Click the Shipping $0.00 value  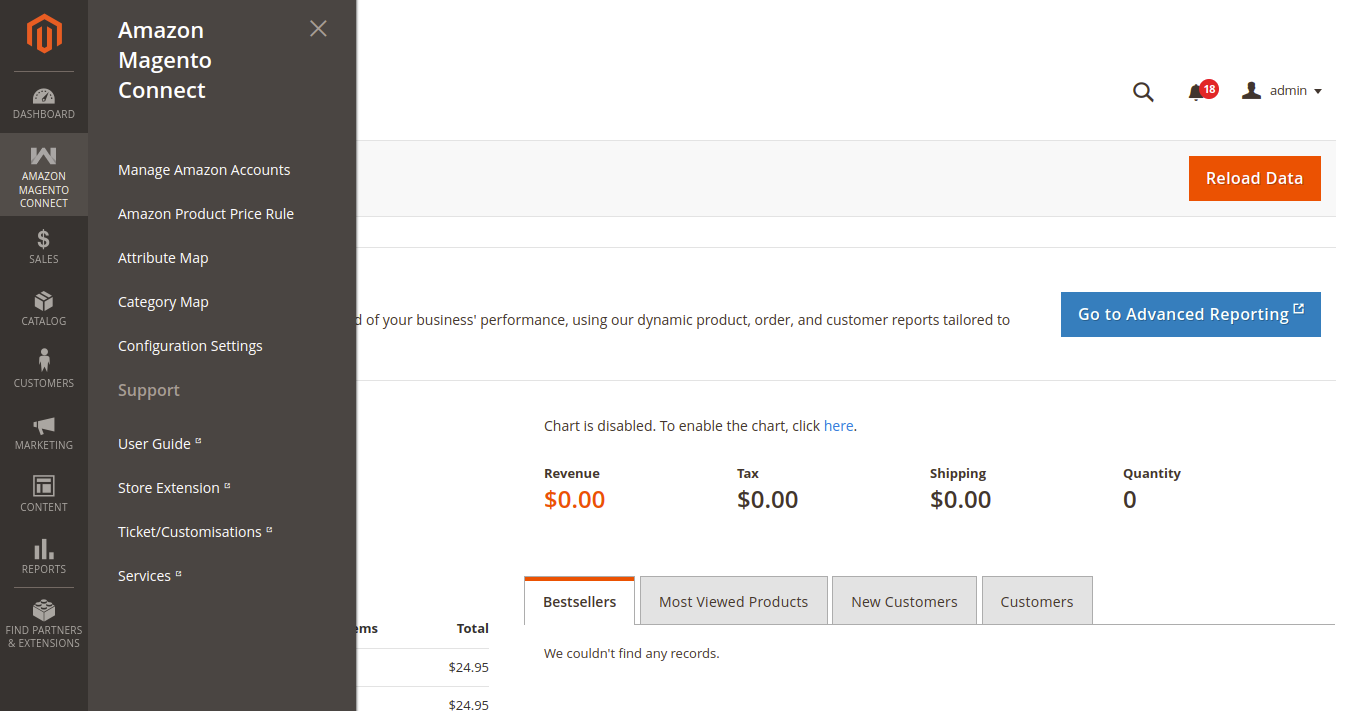[x=960, y=500]
